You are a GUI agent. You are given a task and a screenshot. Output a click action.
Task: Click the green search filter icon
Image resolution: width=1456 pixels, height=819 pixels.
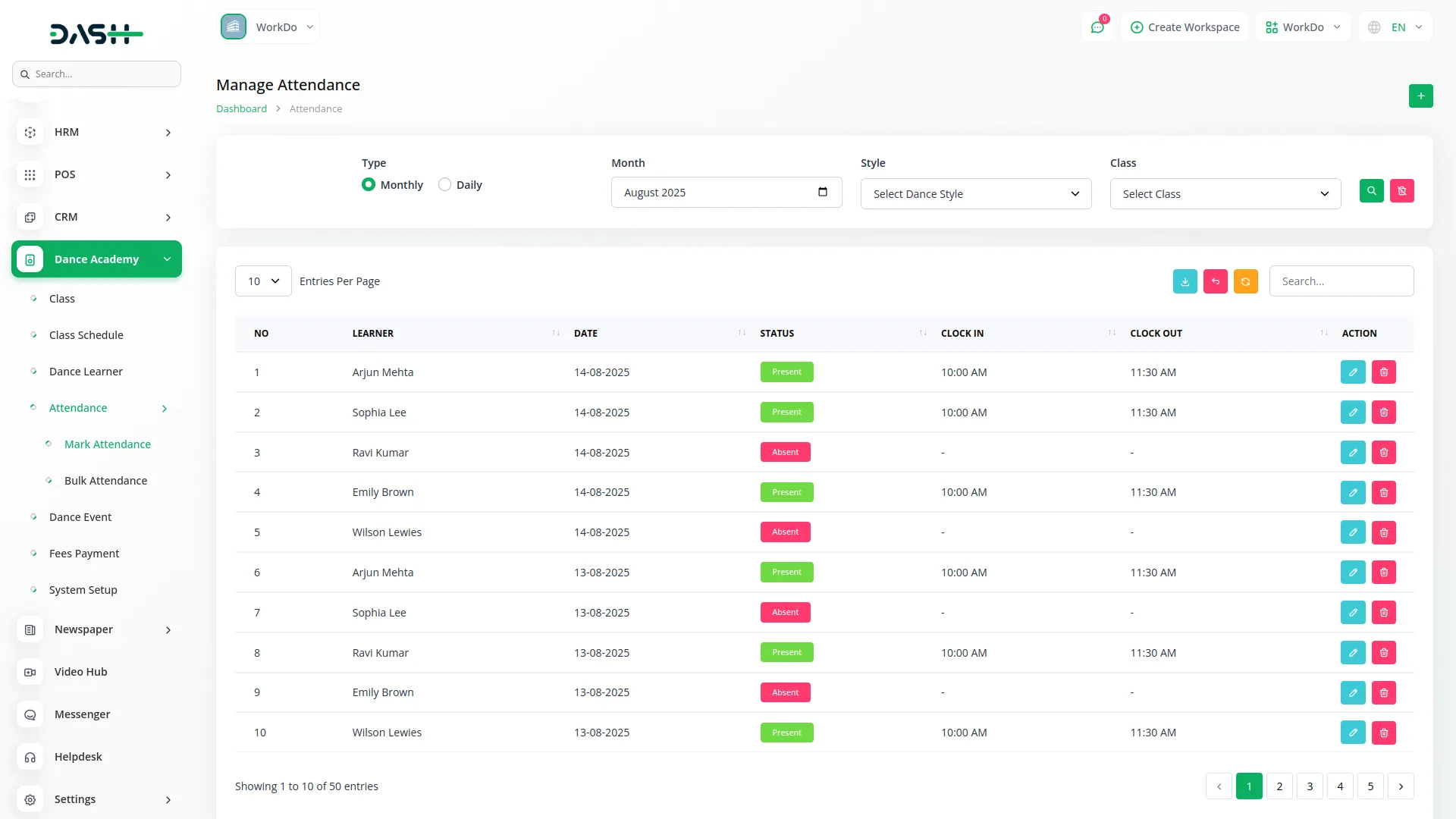pos(1371,191)
